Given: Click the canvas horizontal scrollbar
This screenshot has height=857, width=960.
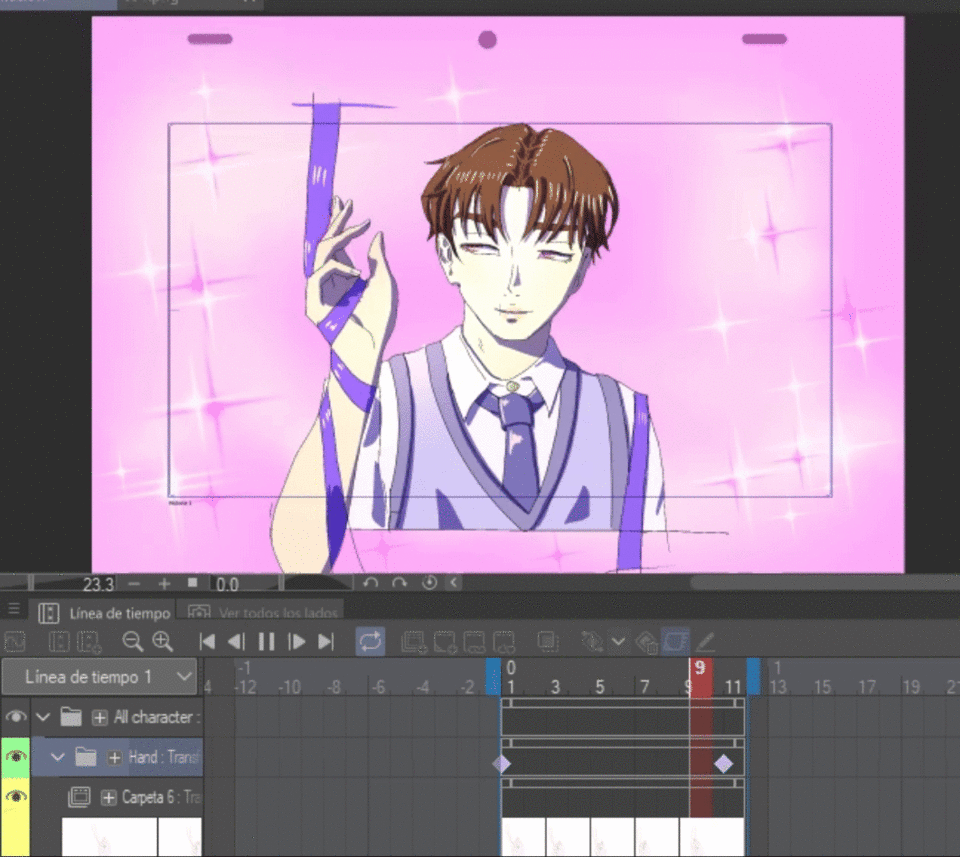Looking at the screenshot, I should [x=825, y=583].
